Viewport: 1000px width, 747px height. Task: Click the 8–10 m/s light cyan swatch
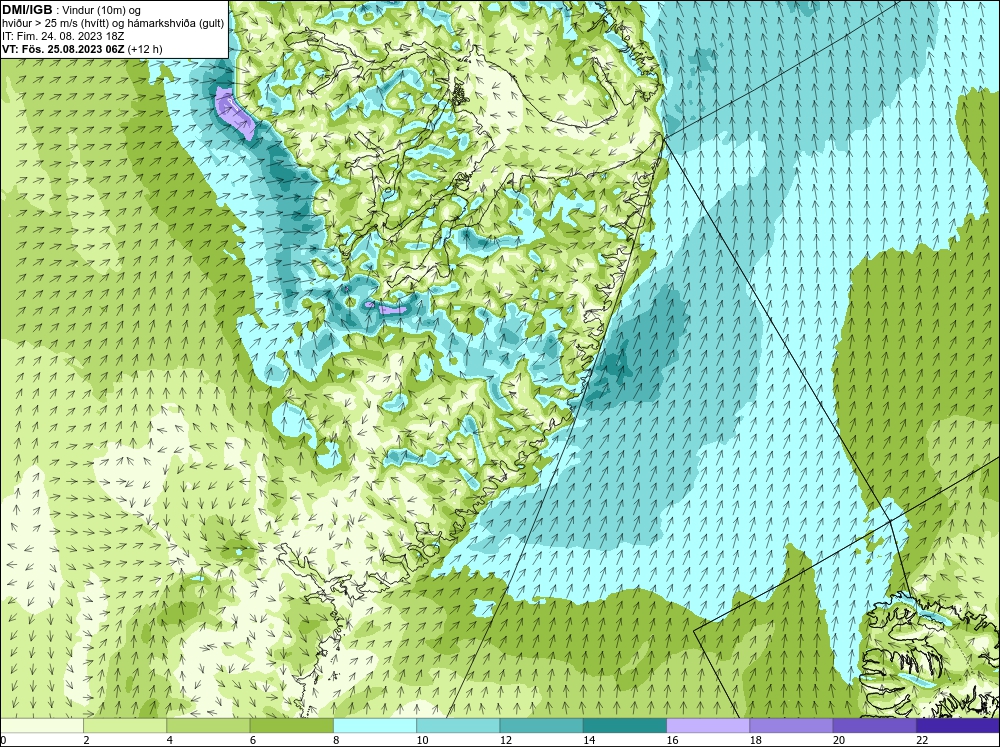point(375,725)
